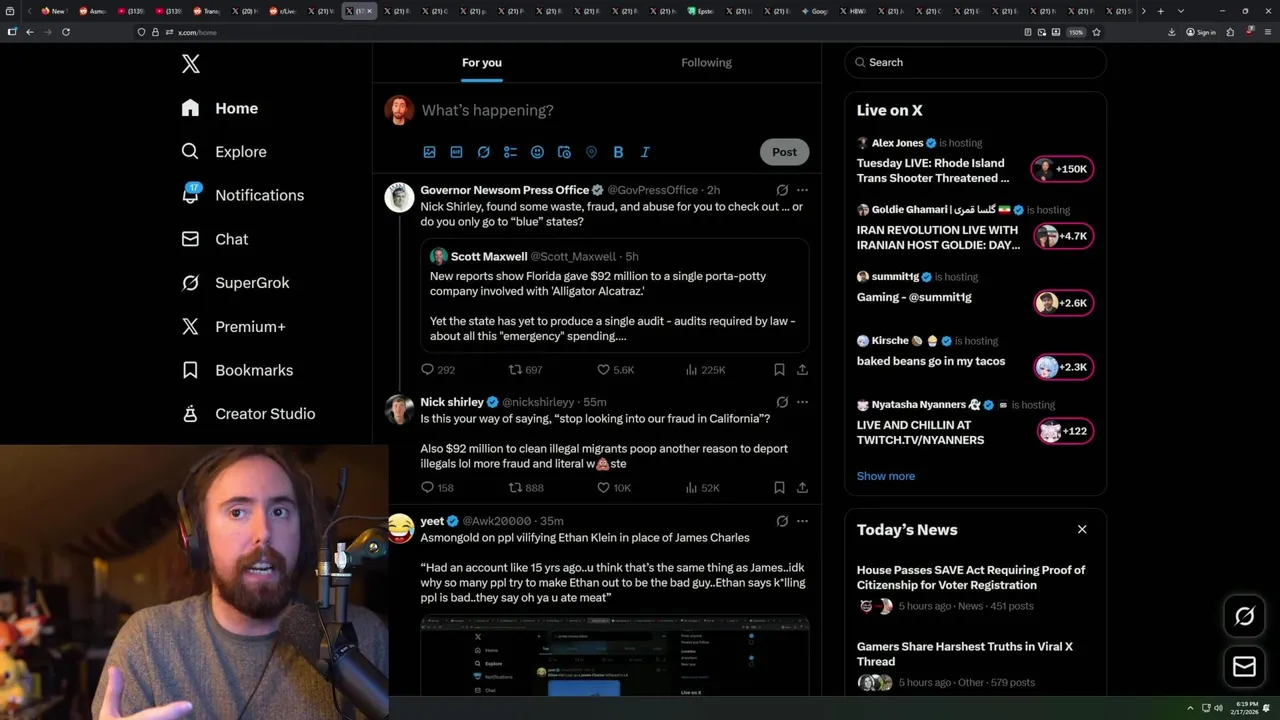Bookmark the Governor Newsom post
Screen dimensions: 1280x720
point(779,370)
